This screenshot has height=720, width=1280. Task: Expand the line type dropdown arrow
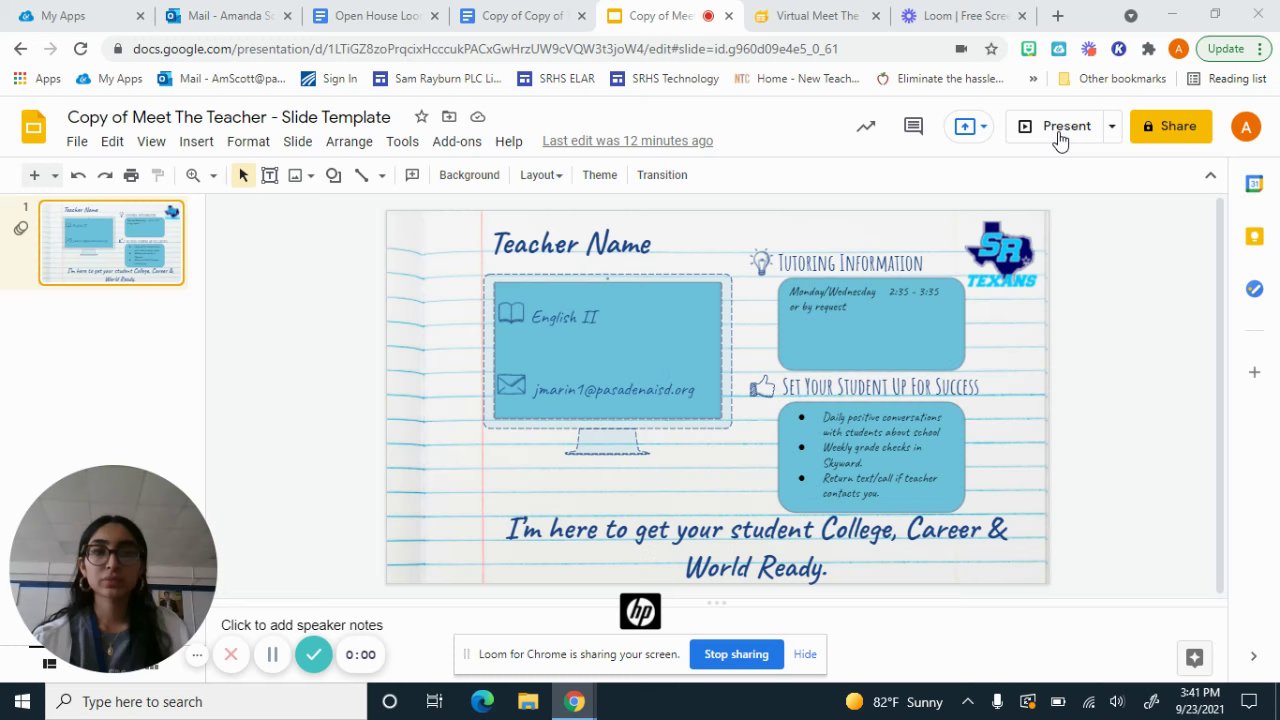pyautogui.click(x=382, y=175)
